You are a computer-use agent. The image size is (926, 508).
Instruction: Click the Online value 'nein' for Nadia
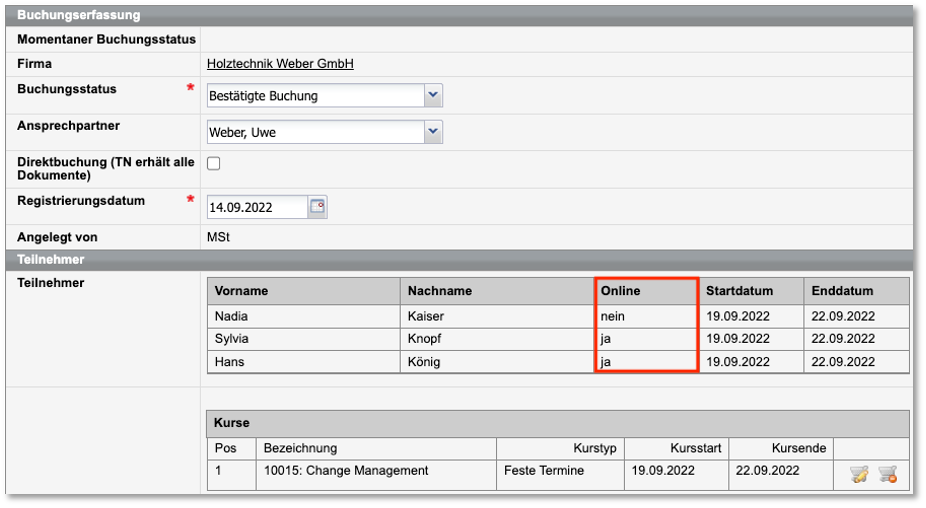coord(612,316)
